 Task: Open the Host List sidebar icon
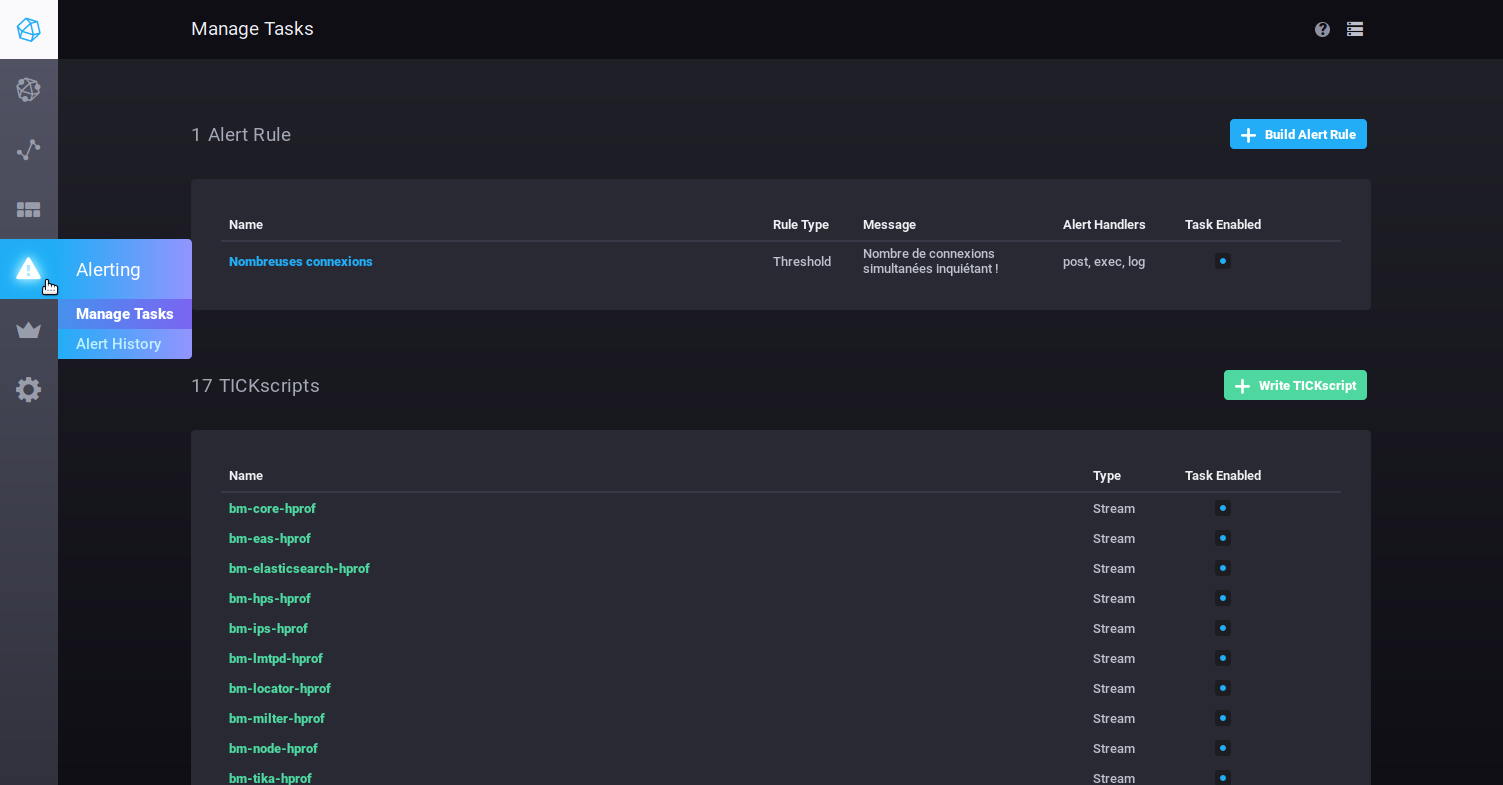(29, 90)
